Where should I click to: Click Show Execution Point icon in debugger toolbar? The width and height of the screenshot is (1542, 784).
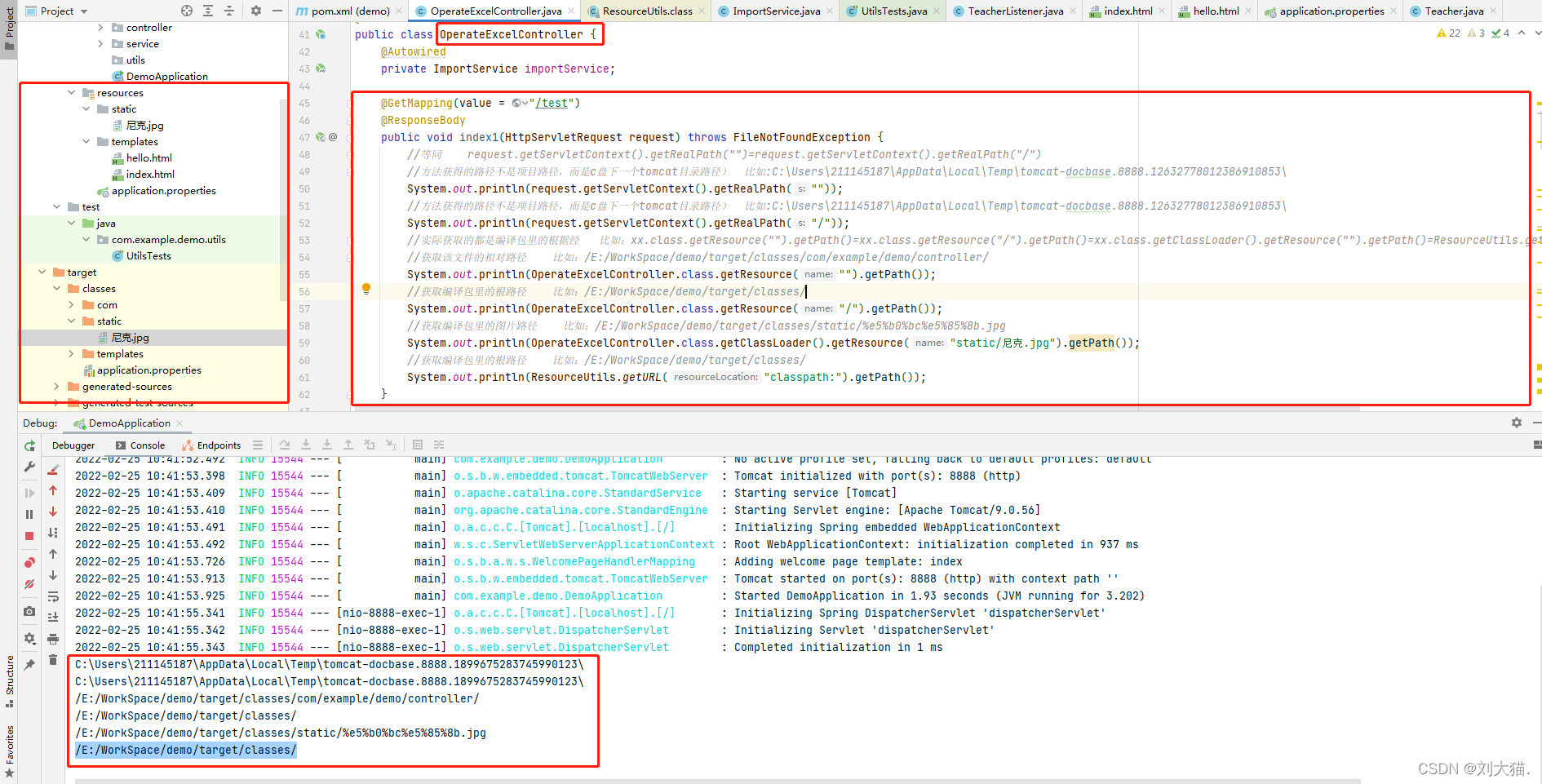258,445
